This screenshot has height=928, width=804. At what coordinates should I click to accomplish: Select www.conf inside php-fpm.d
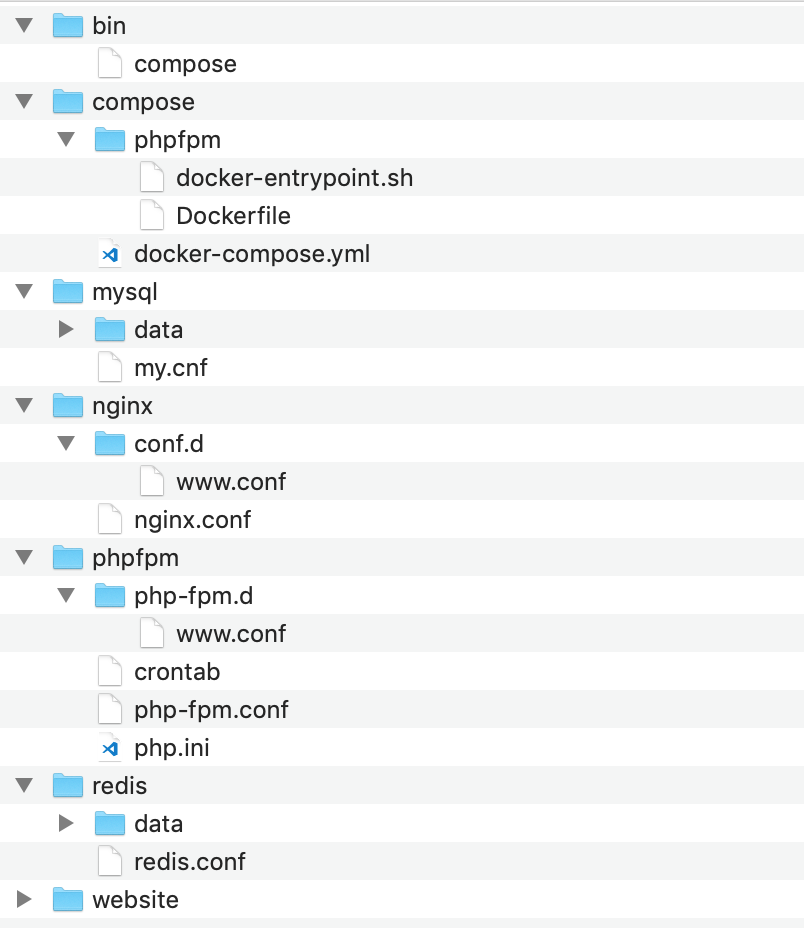pyautogui.click(x=229, y=633)
